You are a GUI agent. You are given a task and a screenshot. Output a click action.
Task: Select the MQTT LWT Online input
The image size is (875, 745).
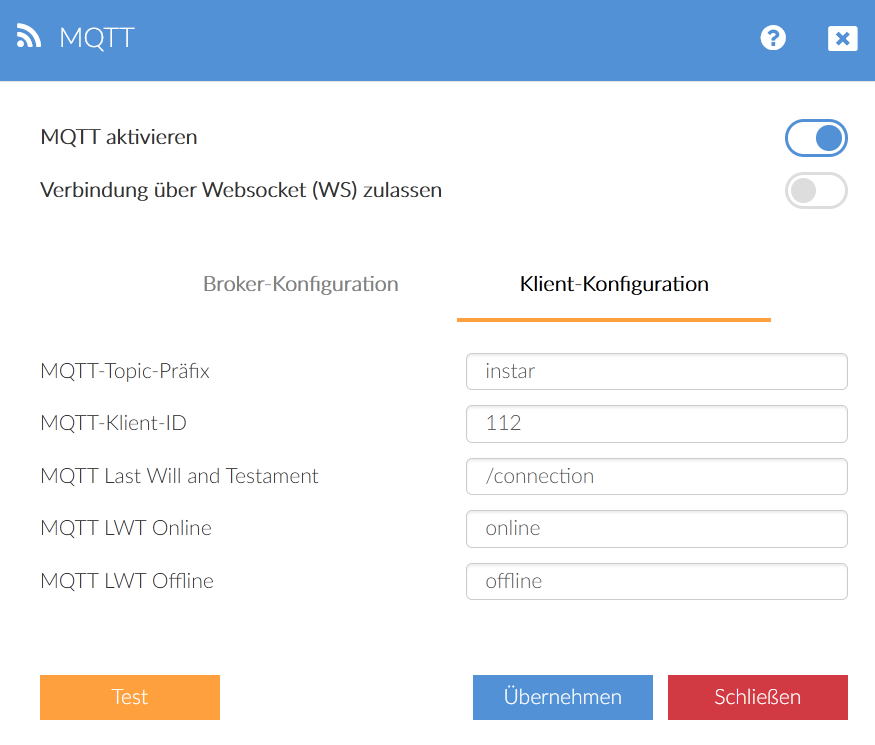(656, 528)
